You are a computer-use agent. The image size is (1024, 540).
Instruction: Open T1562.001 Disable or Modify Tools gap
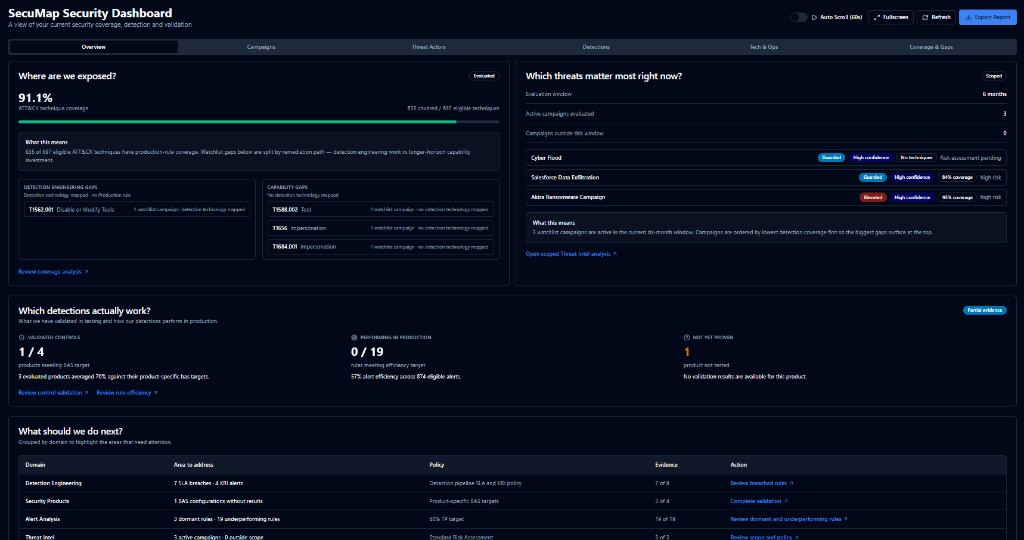pyautogui.click(x=136, y=210)
